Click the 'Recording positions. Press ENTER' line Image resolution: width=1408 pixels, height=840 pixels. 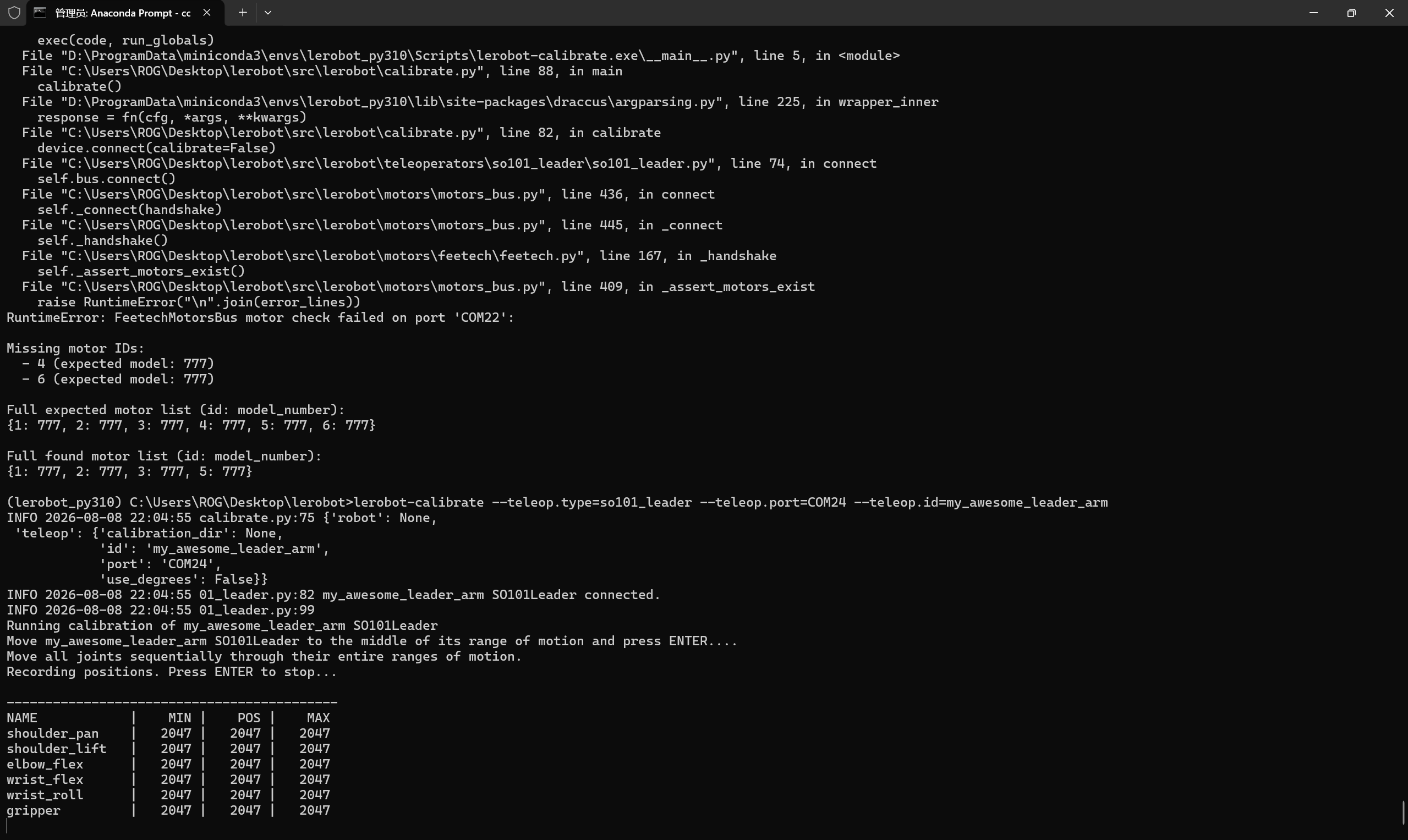coord(172,672)
